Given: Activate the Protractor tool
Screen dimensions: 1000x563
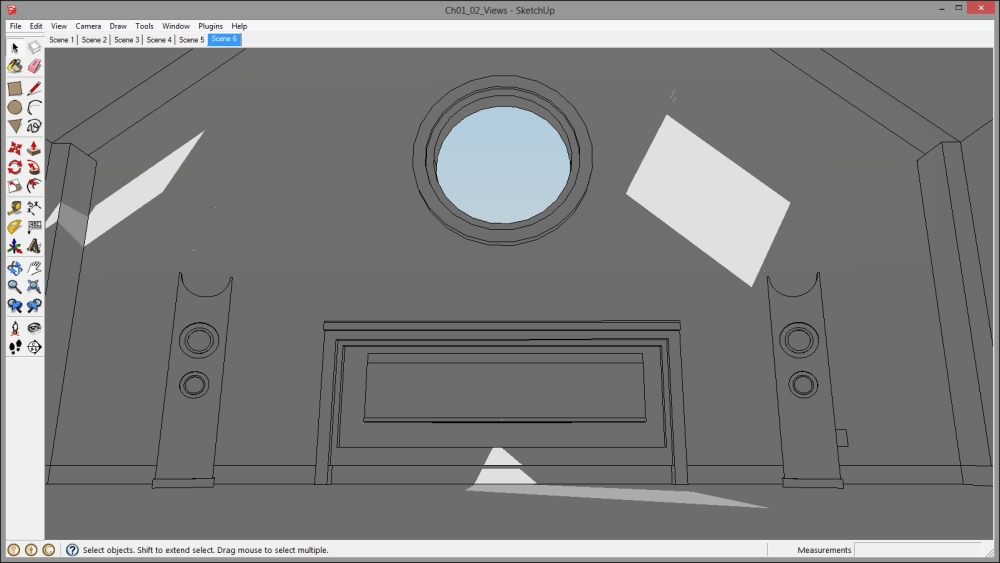Looking at the screenshot, I should click(15, 226).
